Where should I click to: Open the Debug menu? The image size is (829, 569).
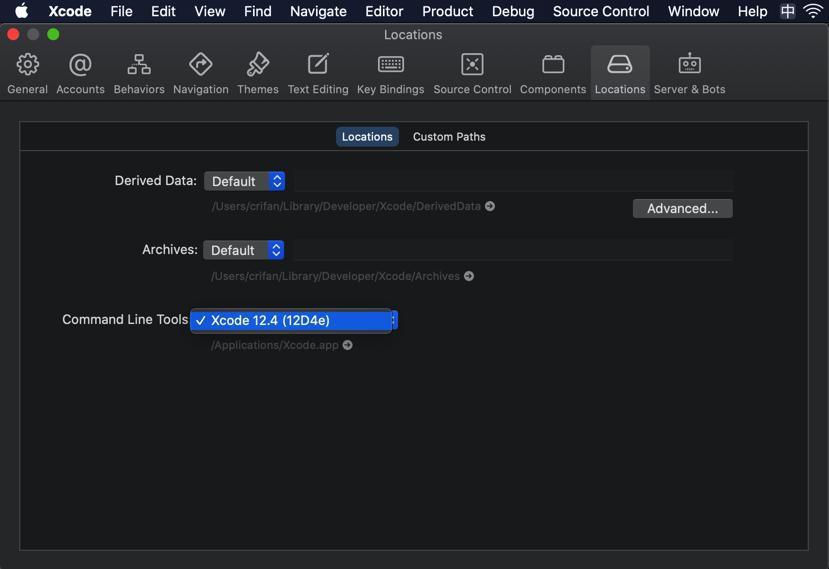(513, 11)
